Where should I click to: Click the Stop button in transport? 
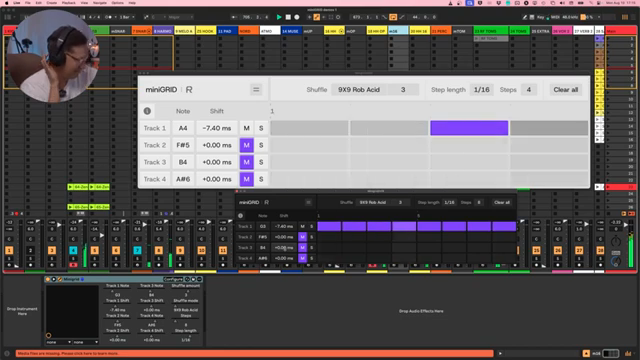288,17
